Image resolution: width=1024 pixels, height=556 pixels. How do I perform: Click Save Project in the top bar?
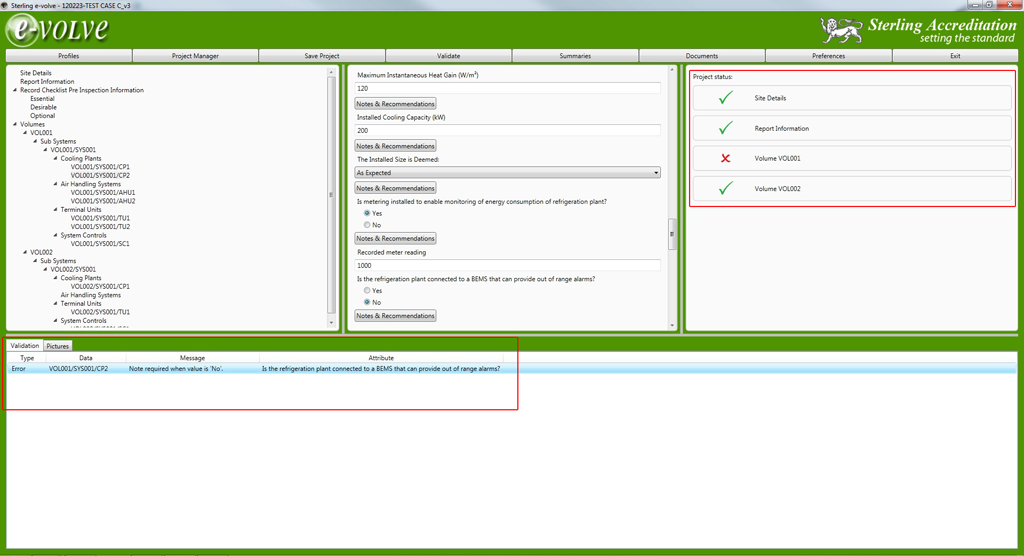[x=322, y=56]
